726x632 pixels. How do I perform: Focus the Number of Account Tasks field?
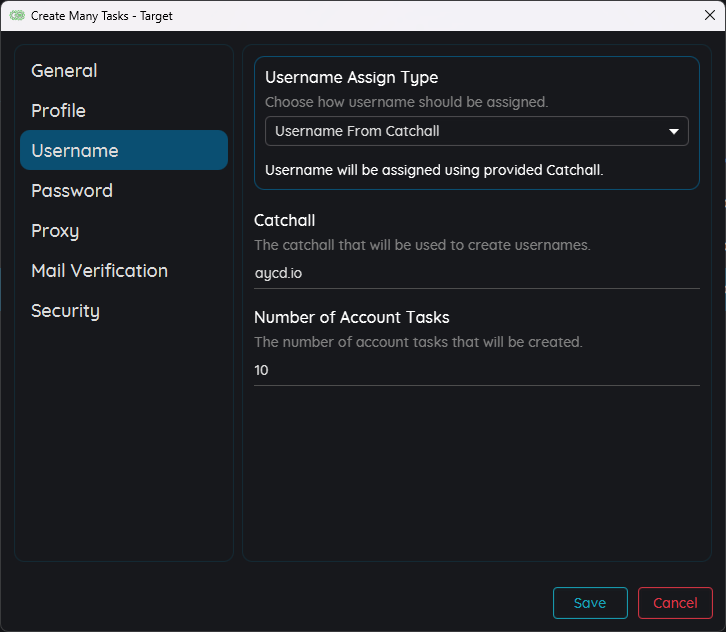pos(476,370)
